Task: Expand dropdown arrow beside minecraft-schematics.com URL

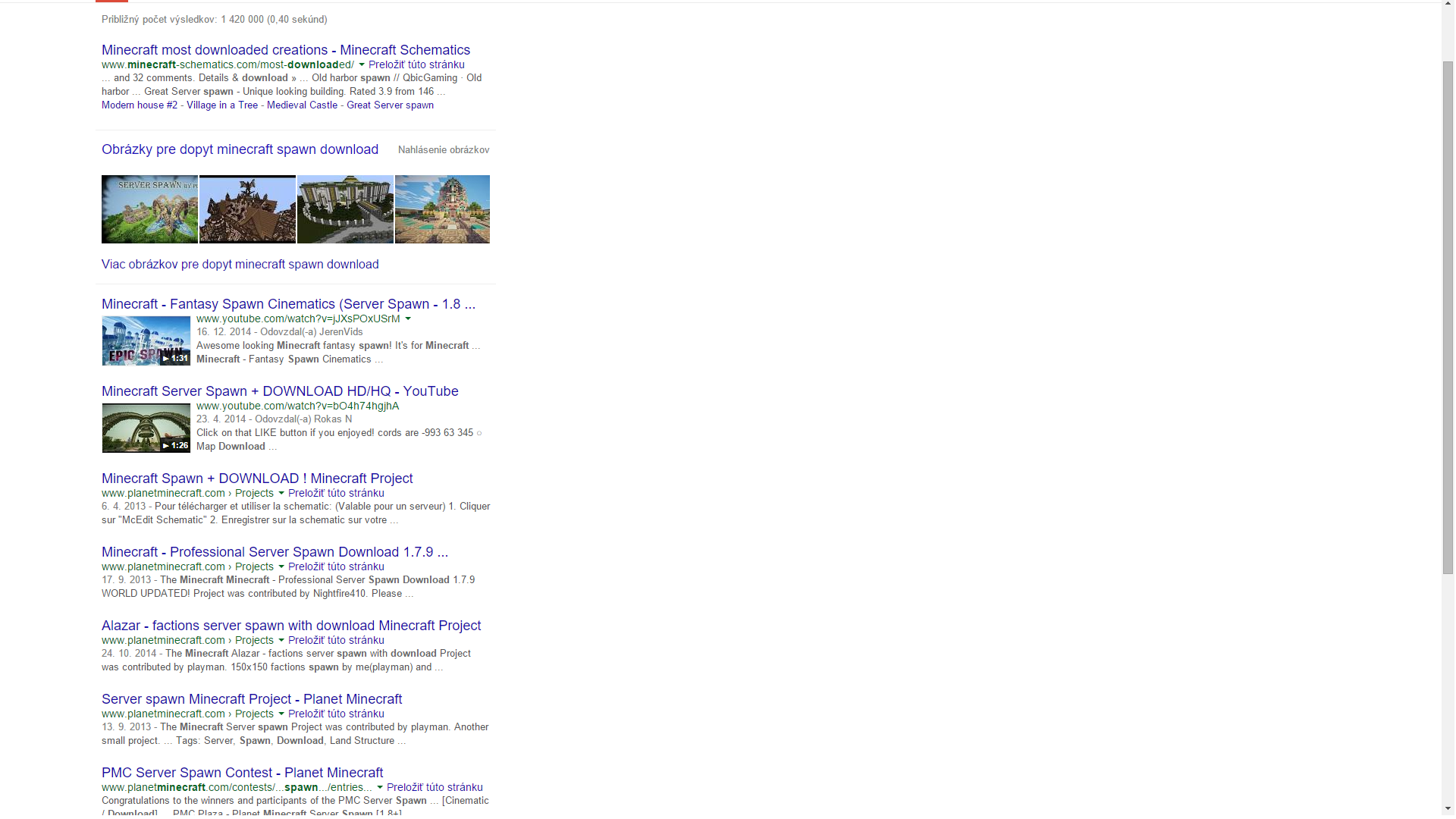Action: tap(362, 65)
